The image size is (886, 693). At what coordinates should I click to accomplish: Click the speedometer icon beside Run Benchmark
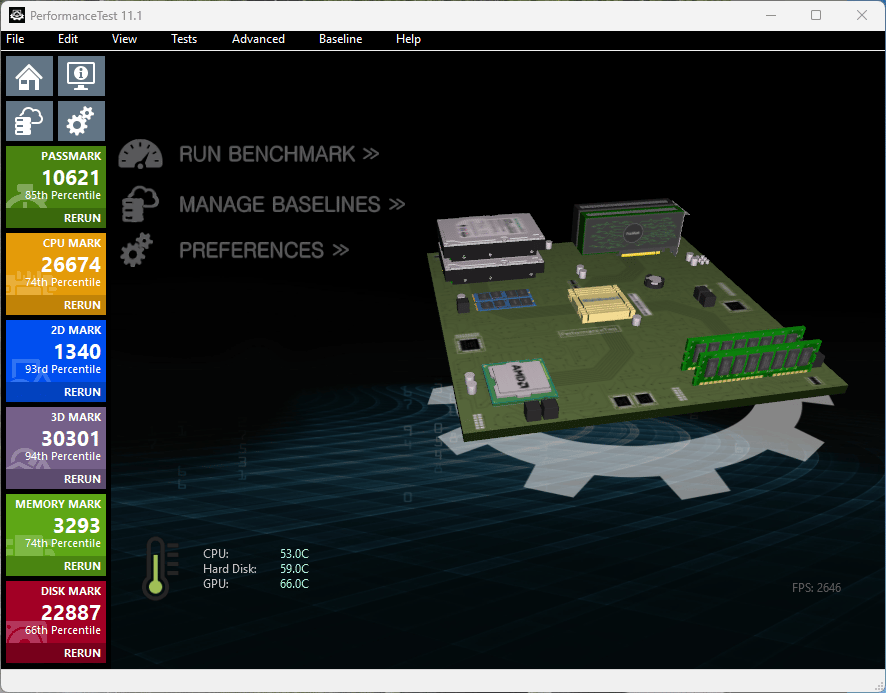(140, 154)
